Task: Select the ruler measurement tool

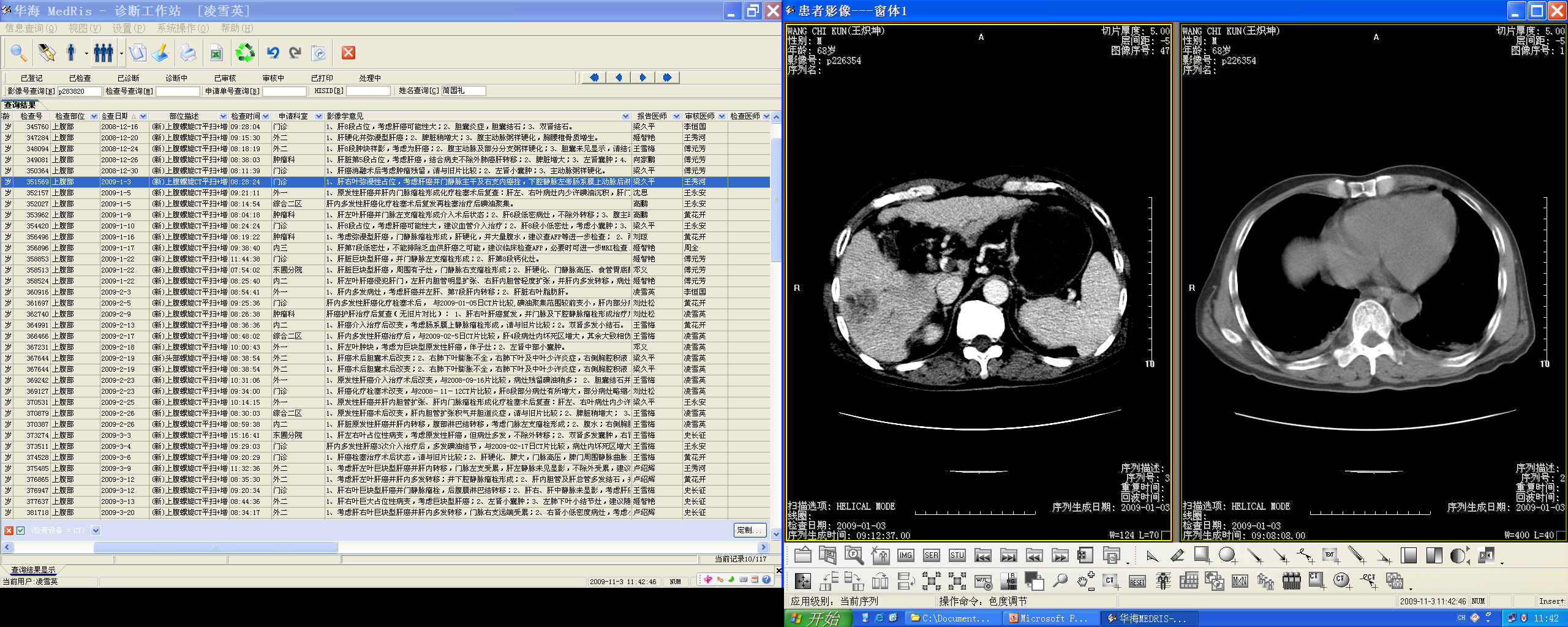Action: coord(1356,555)
